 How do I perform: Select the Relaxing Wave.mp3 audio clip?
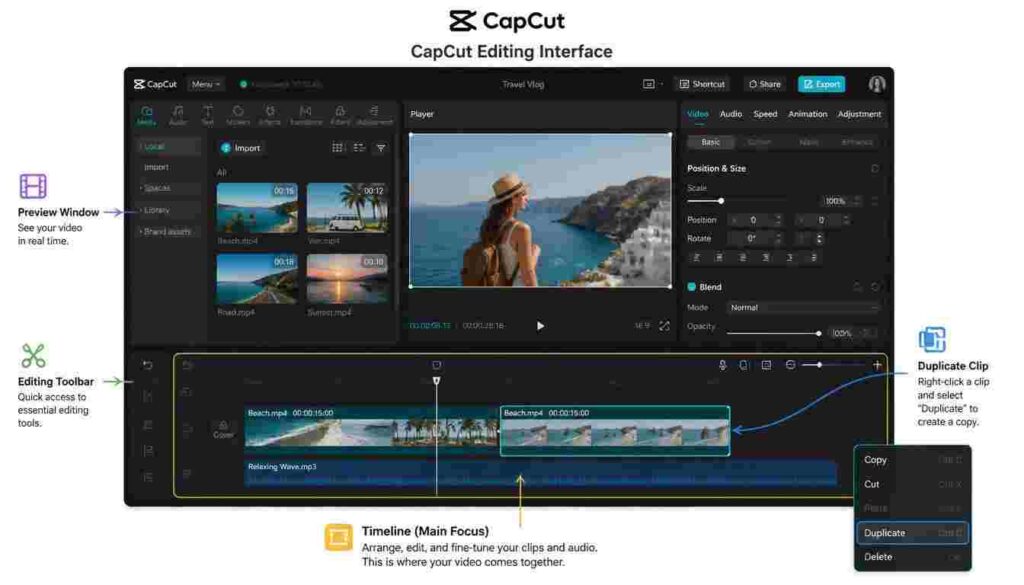(541, 473)
